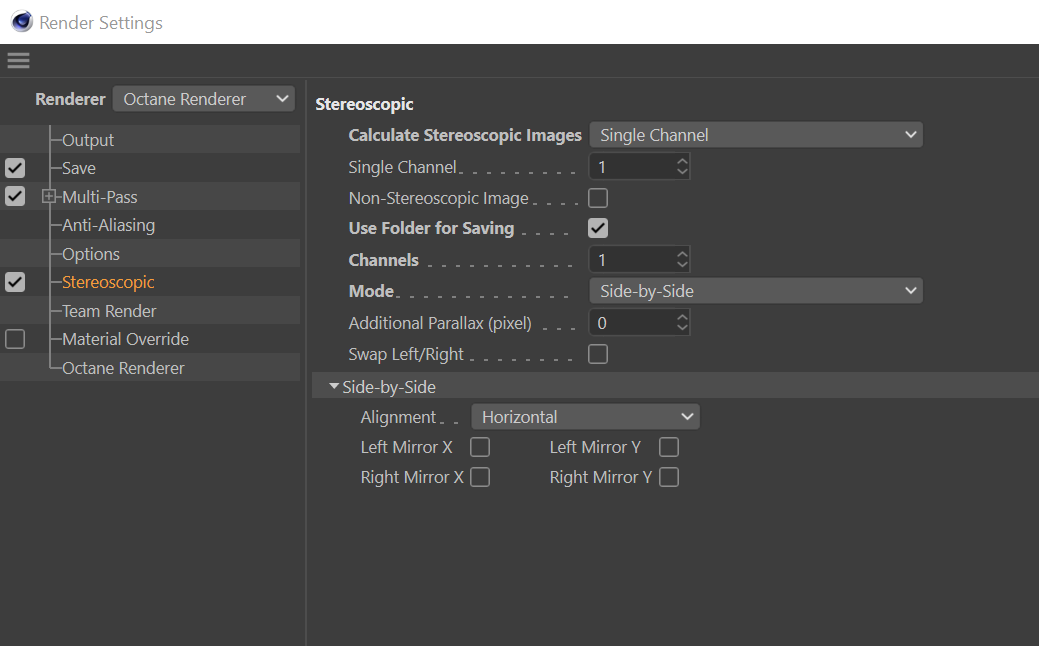Viewport: 1039px width, 646px height.
Task: Toggle the Multi-Pass checkbox
Action: click(15, 197)
